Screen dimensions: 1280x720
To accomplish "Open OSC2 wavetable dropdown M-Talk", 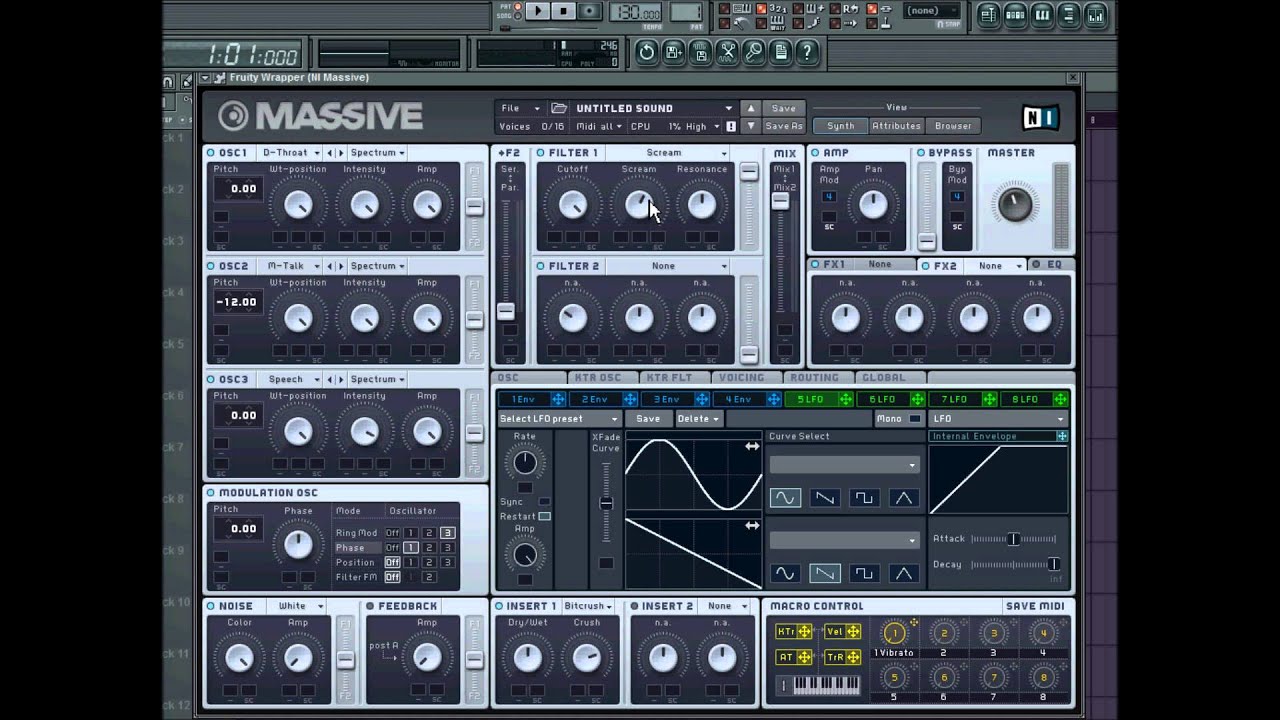I will click(290, 266).
